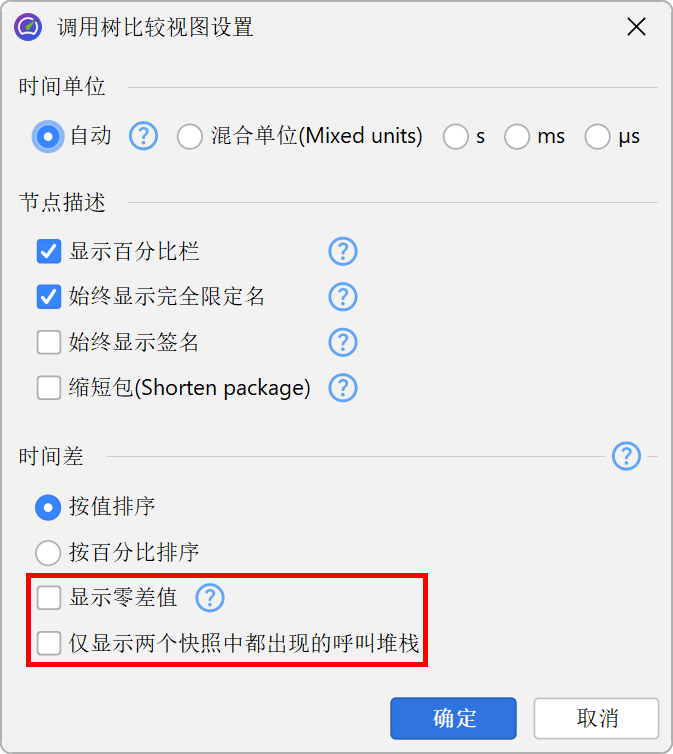Enable 缩短包 (Shorten package) checkbox
The image size is (673, 754).
[x=49, y=388]
